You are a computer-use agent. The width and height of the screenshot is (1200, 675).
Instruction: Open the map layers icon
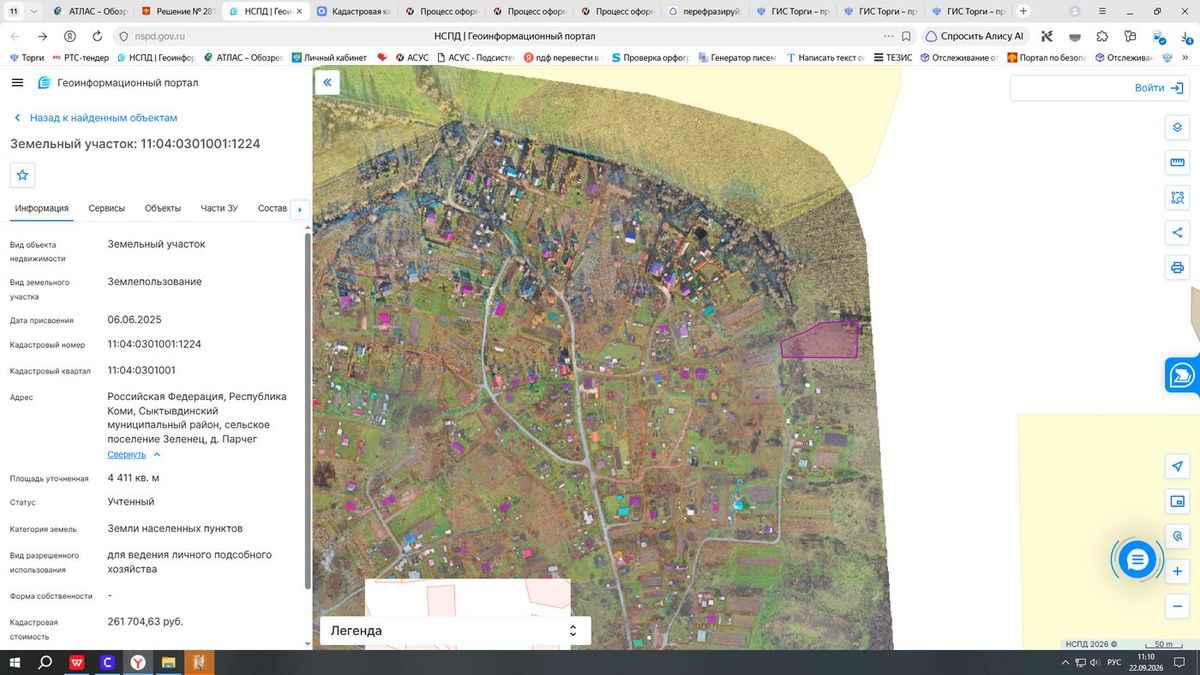pyautogui.click(x=1177, y=128)
